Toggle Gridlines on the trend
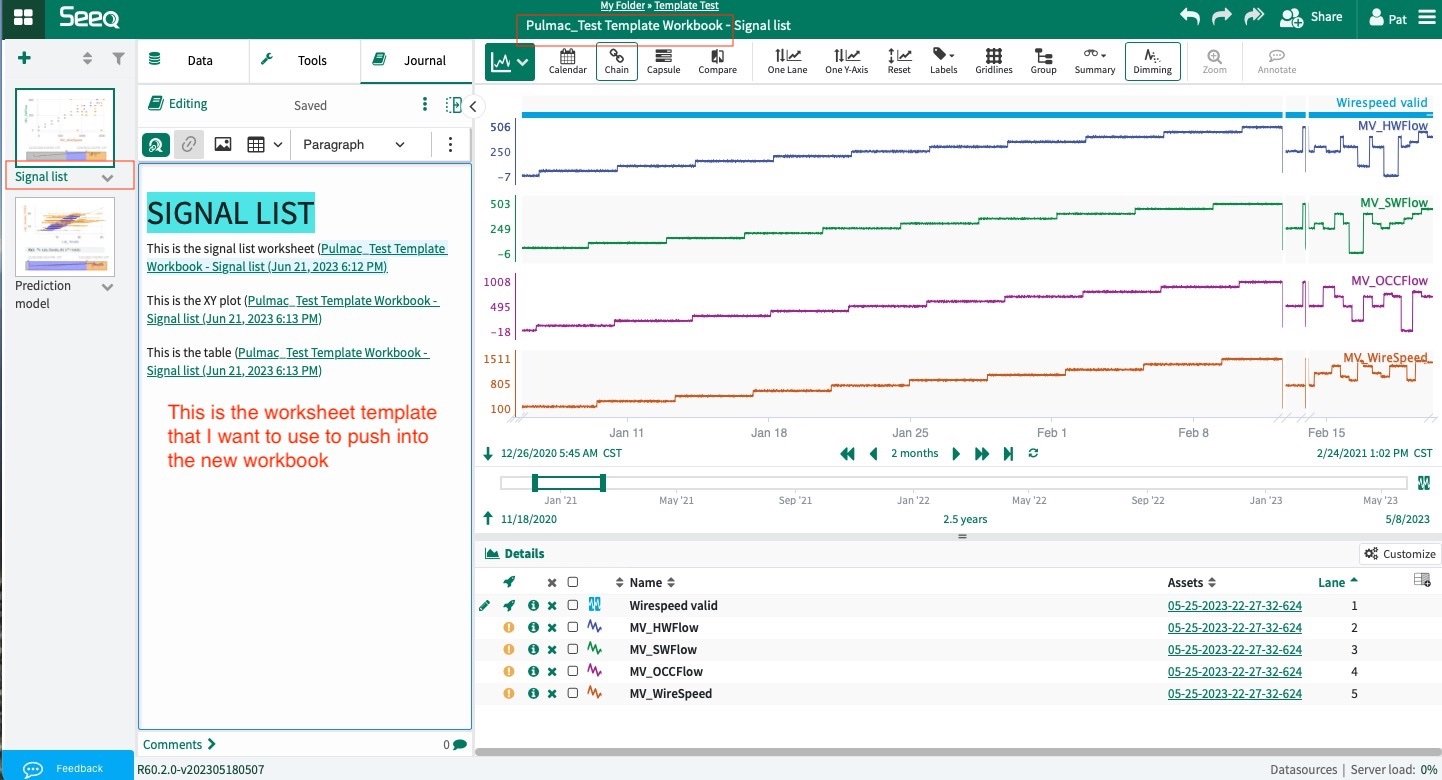The image size is (1442, 780). (x=993, y=61)
